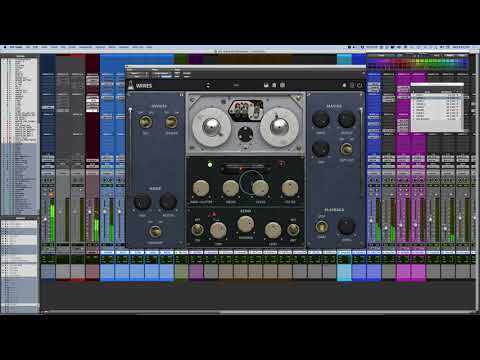
Task: Click the middle icon of the three Wires toolbar icons
Action: pos(274,85)
